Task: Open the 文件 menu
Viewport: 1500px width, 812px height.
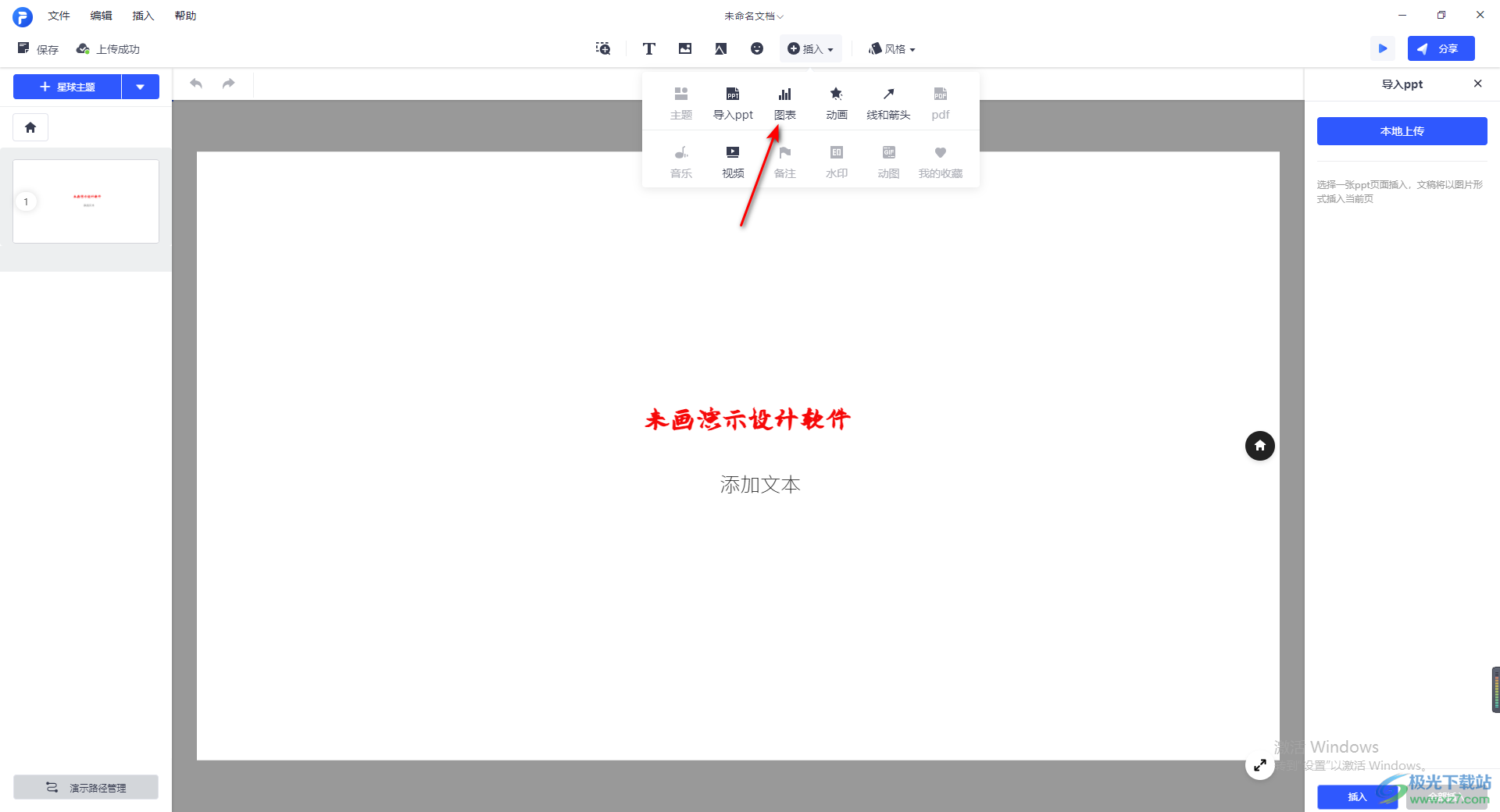Action: 59,16
